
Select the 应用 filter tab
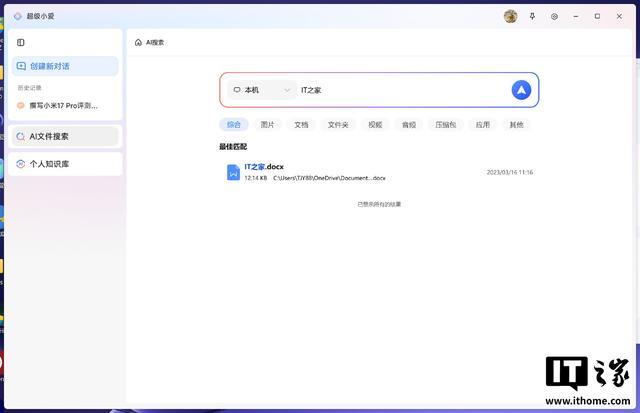pyautogui.click(x=483, y=124)
